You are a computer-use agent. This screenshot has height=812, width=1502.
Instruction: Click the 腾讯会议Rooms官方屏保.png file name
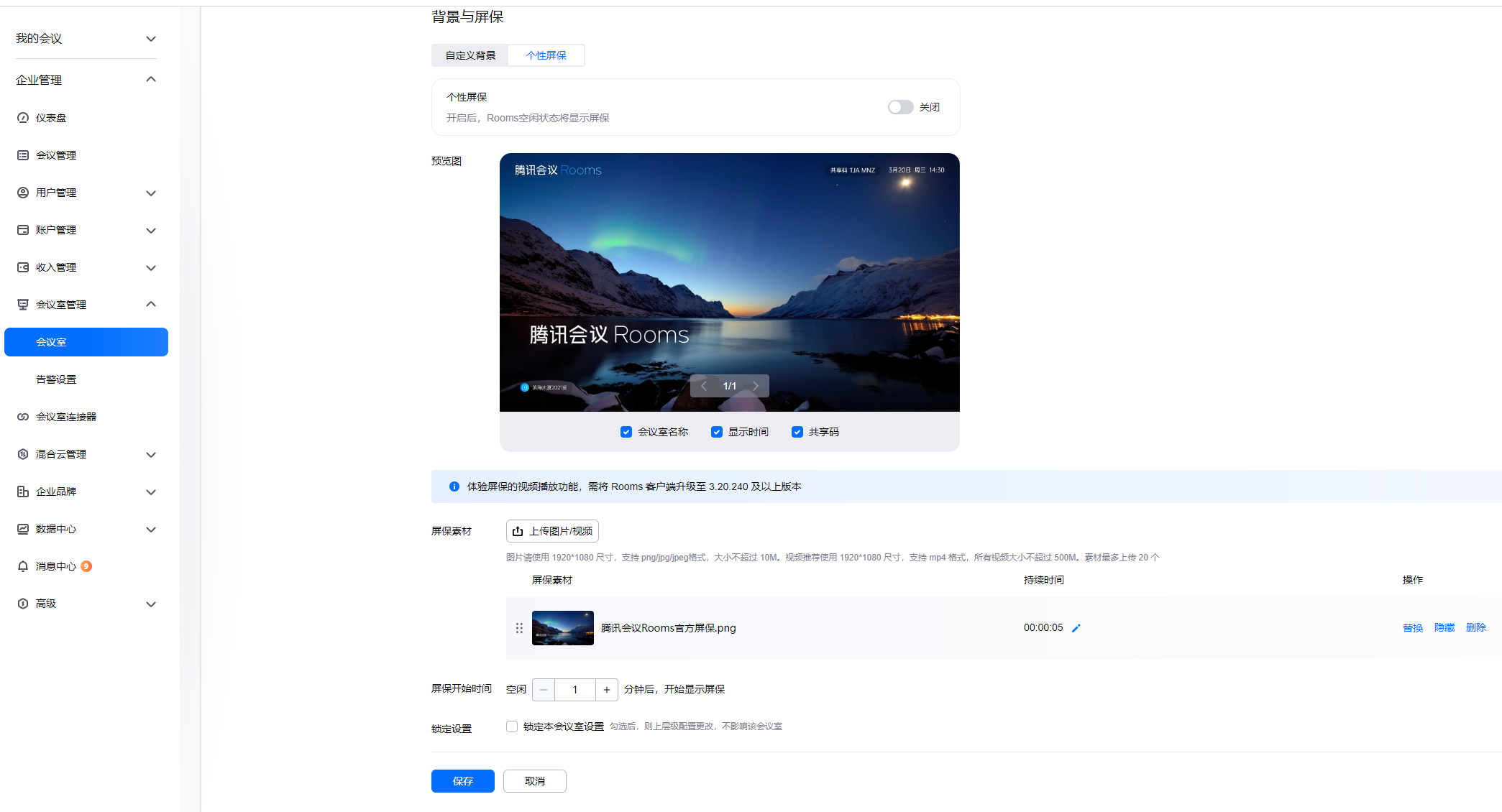669,628
